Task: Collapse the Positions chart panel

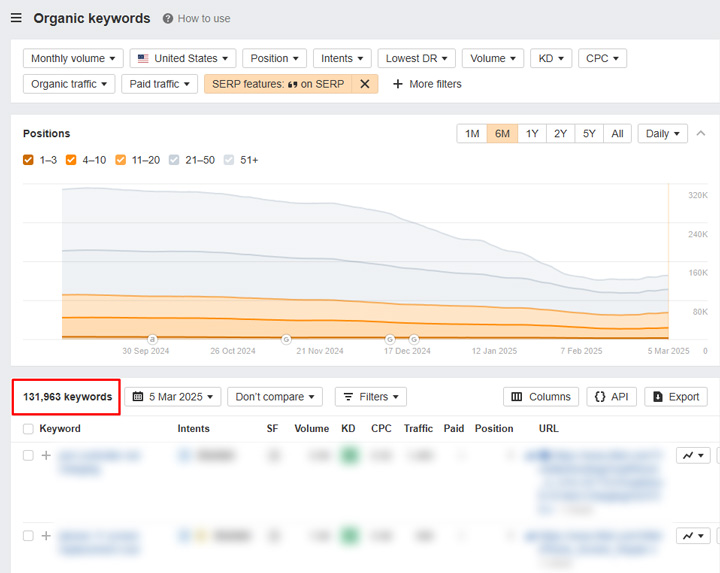Action: [701, 134]
